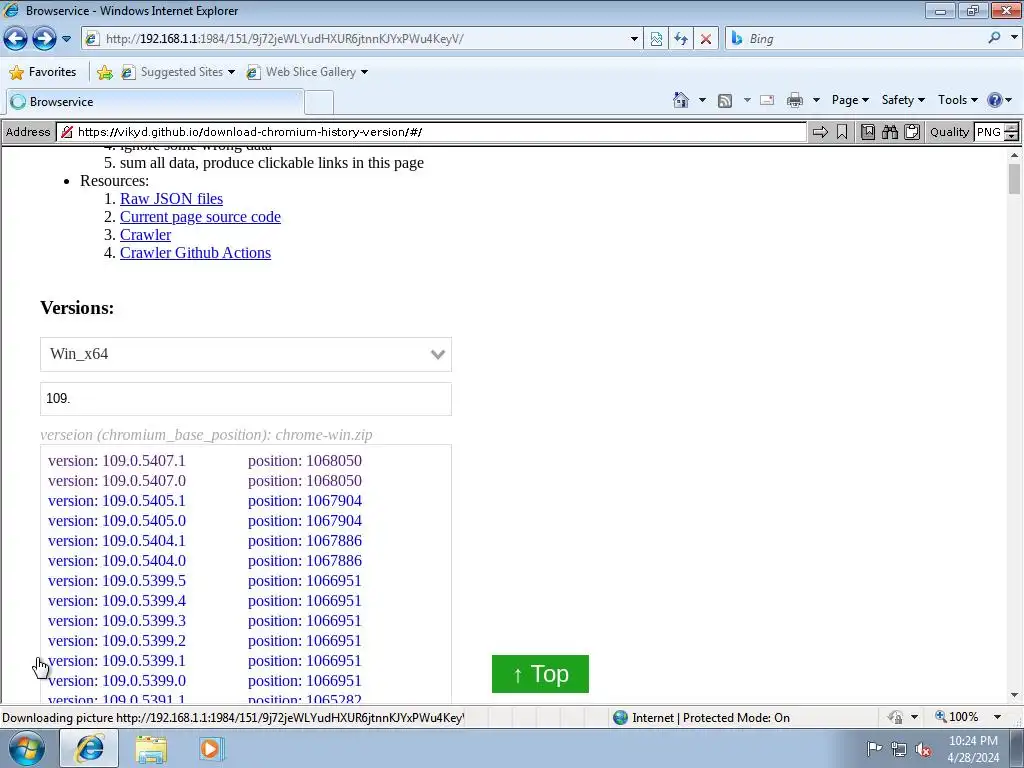The image size is (1024, 768).
Task: Open version 109.0.5404.1 link
Action: click(117, 541)
